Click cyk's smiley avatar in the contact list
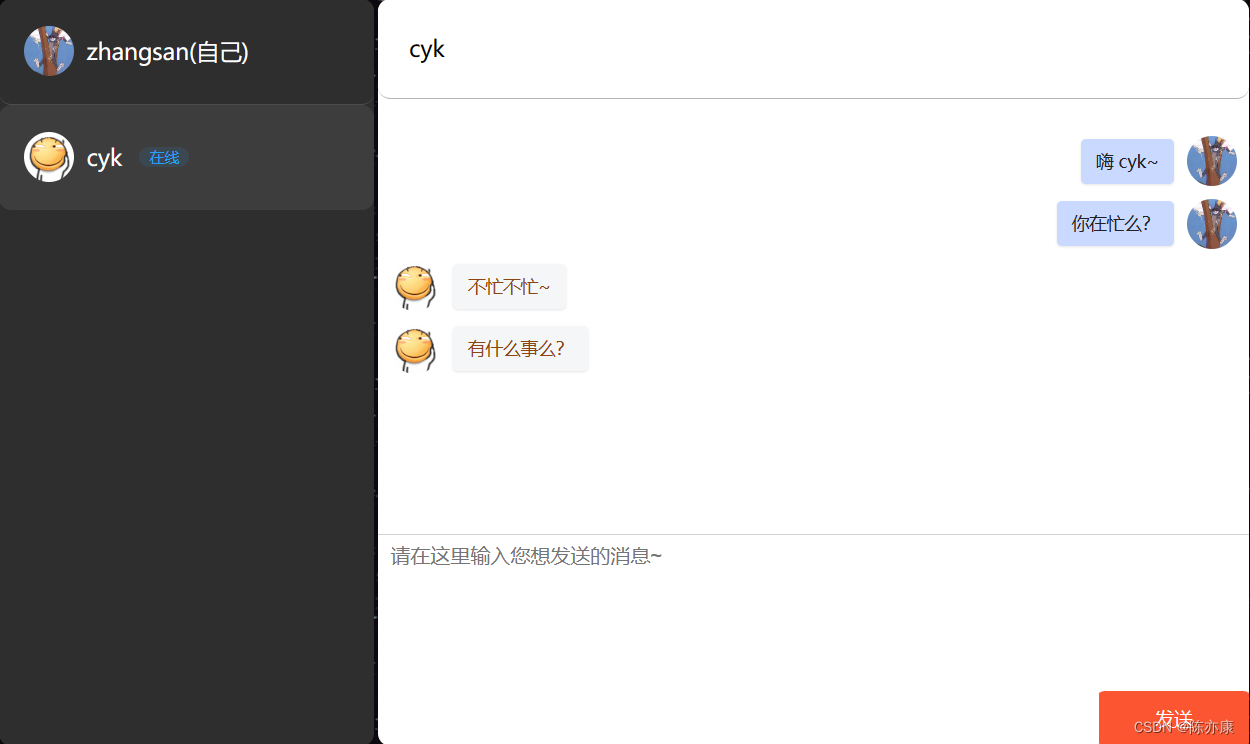 click(49, 157)
